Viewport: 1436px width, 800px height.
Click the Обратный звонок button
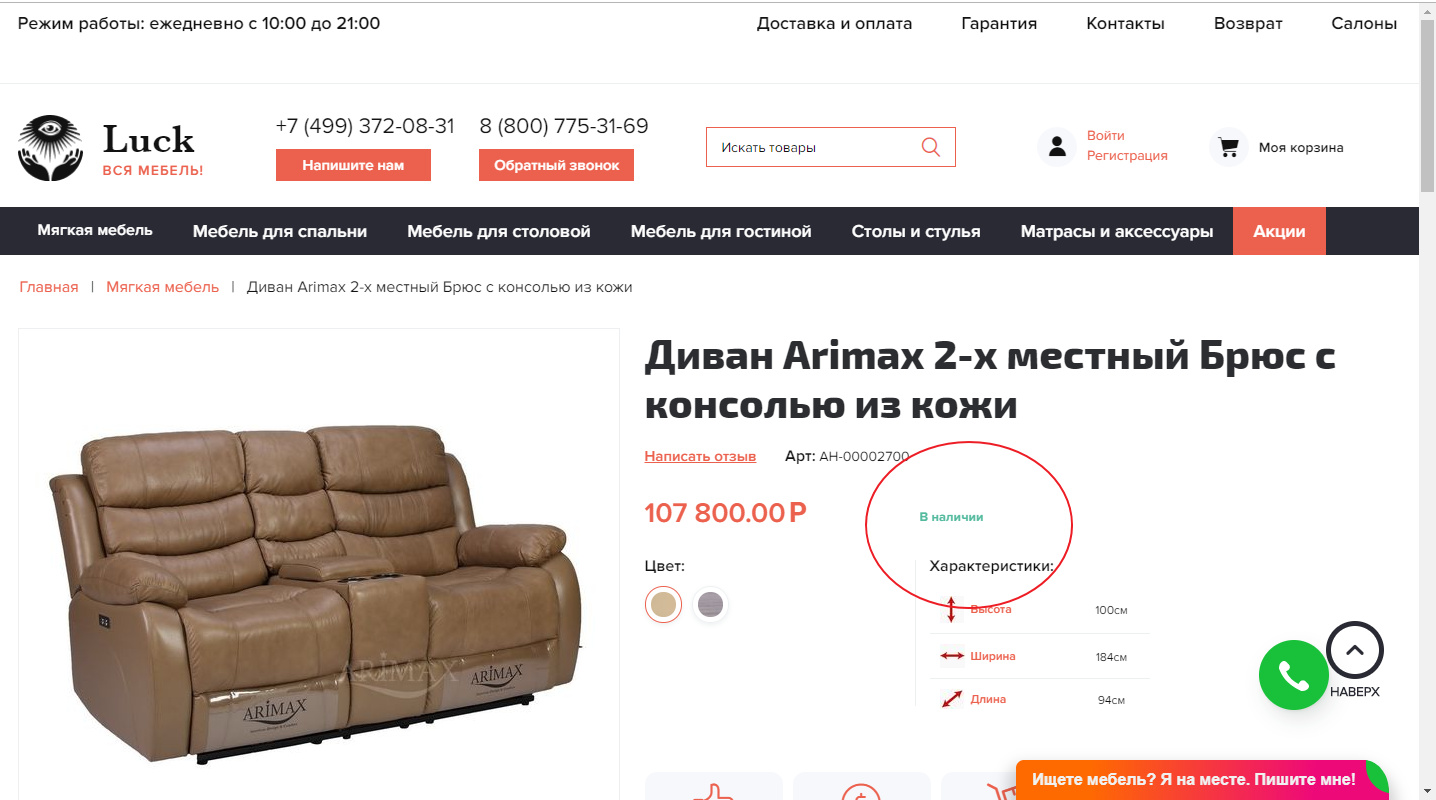tap(556, 165)
